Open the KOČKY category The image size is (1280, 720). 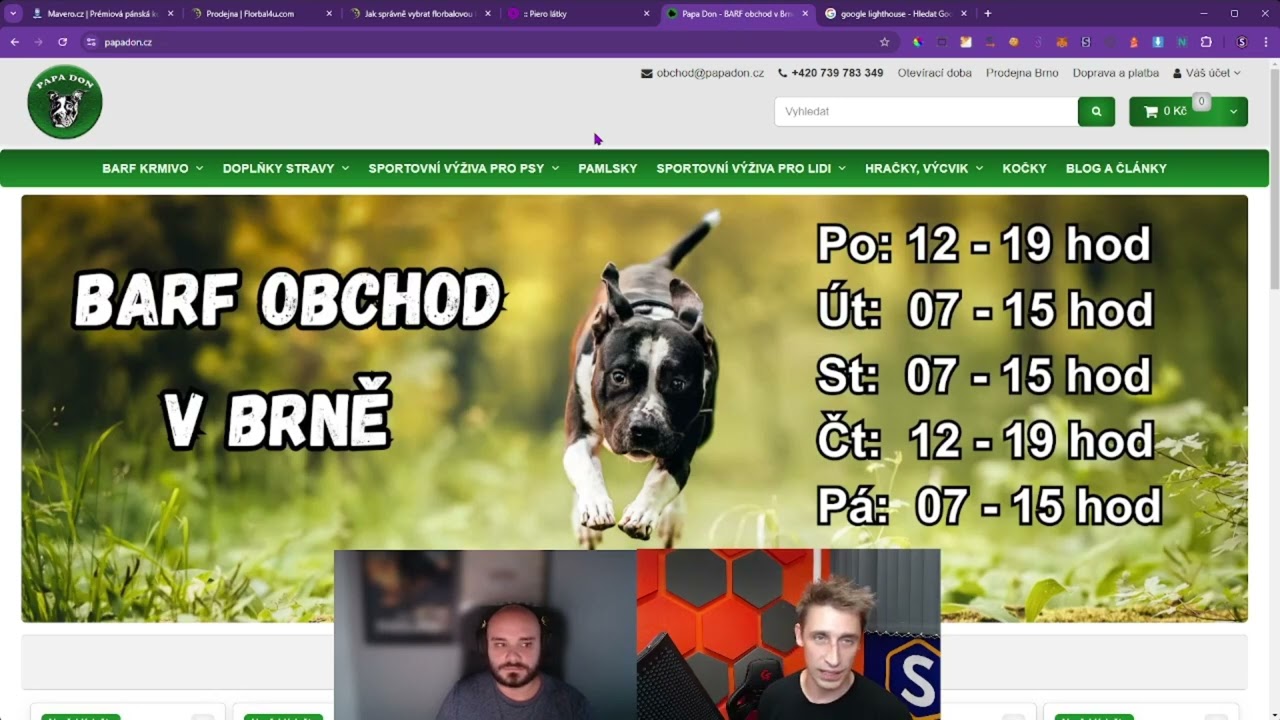tap(1024, 168)
